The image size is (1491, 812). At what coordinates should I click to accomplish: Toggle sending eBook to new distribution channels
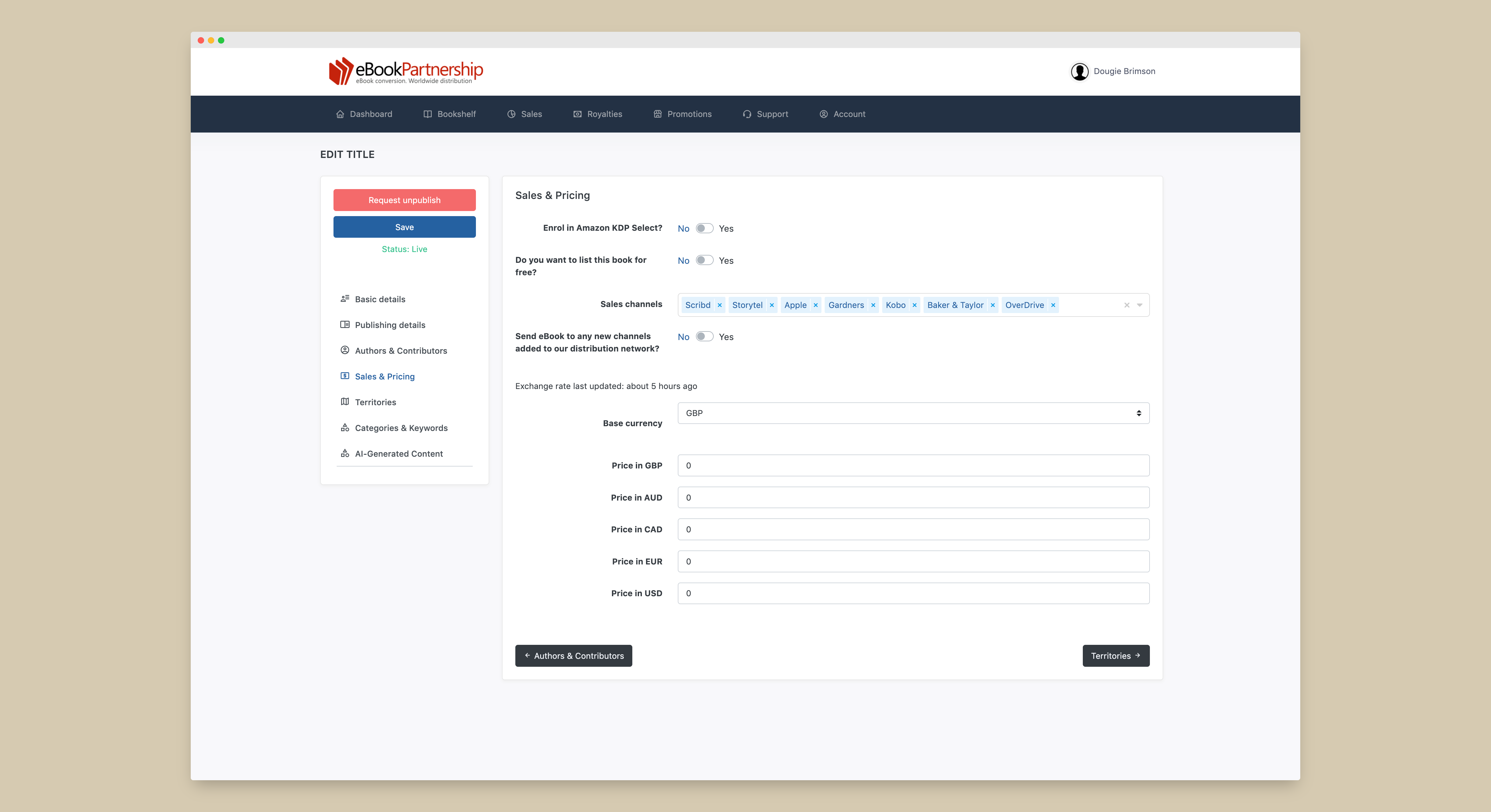705,336
